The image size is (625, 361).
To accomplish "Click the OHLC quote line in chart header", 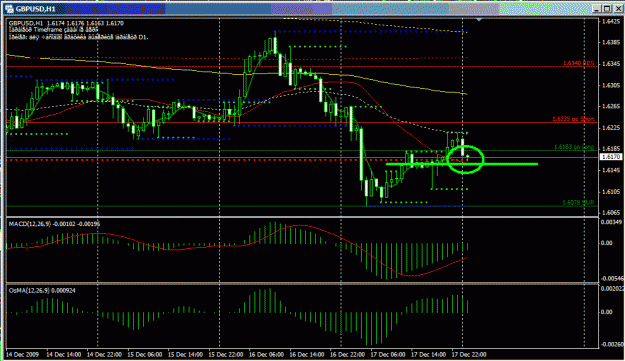I will [x=66, y=24].
